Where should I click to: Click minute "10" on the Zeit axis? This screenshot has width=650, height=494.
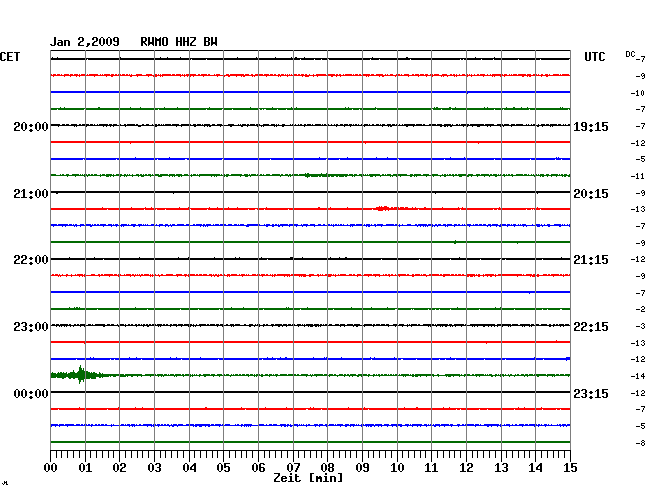(397, 468)
